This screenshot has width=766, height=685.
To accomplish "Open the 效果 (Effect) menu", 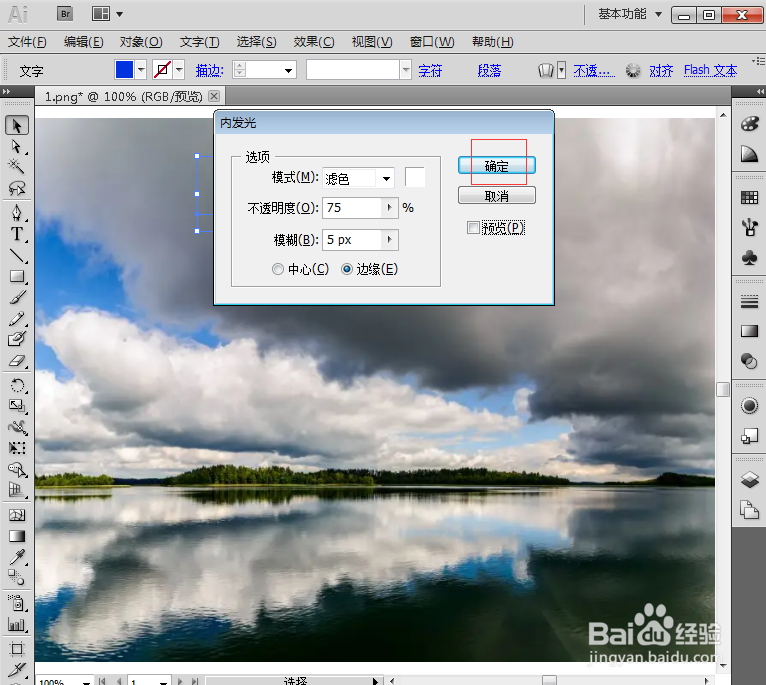I will click(314, 42).
